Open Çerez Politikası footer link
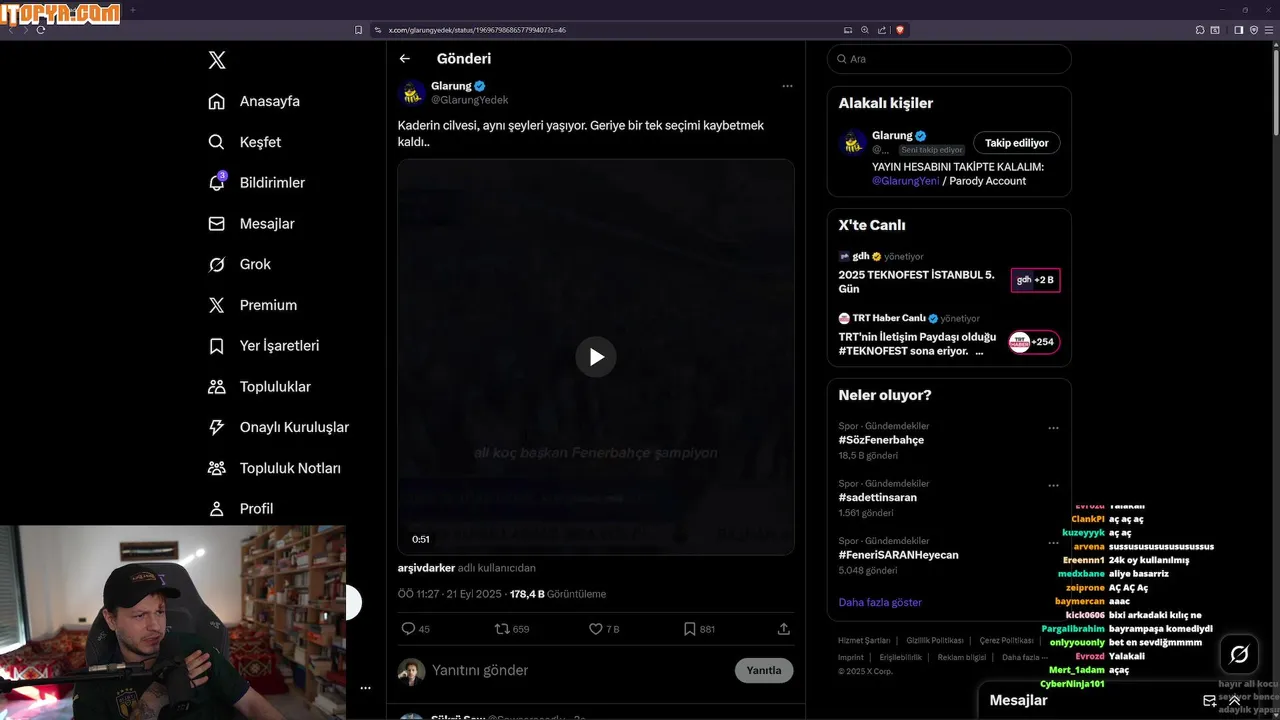Screen dimensions: 1280x720 click(x=1006, y=640)
